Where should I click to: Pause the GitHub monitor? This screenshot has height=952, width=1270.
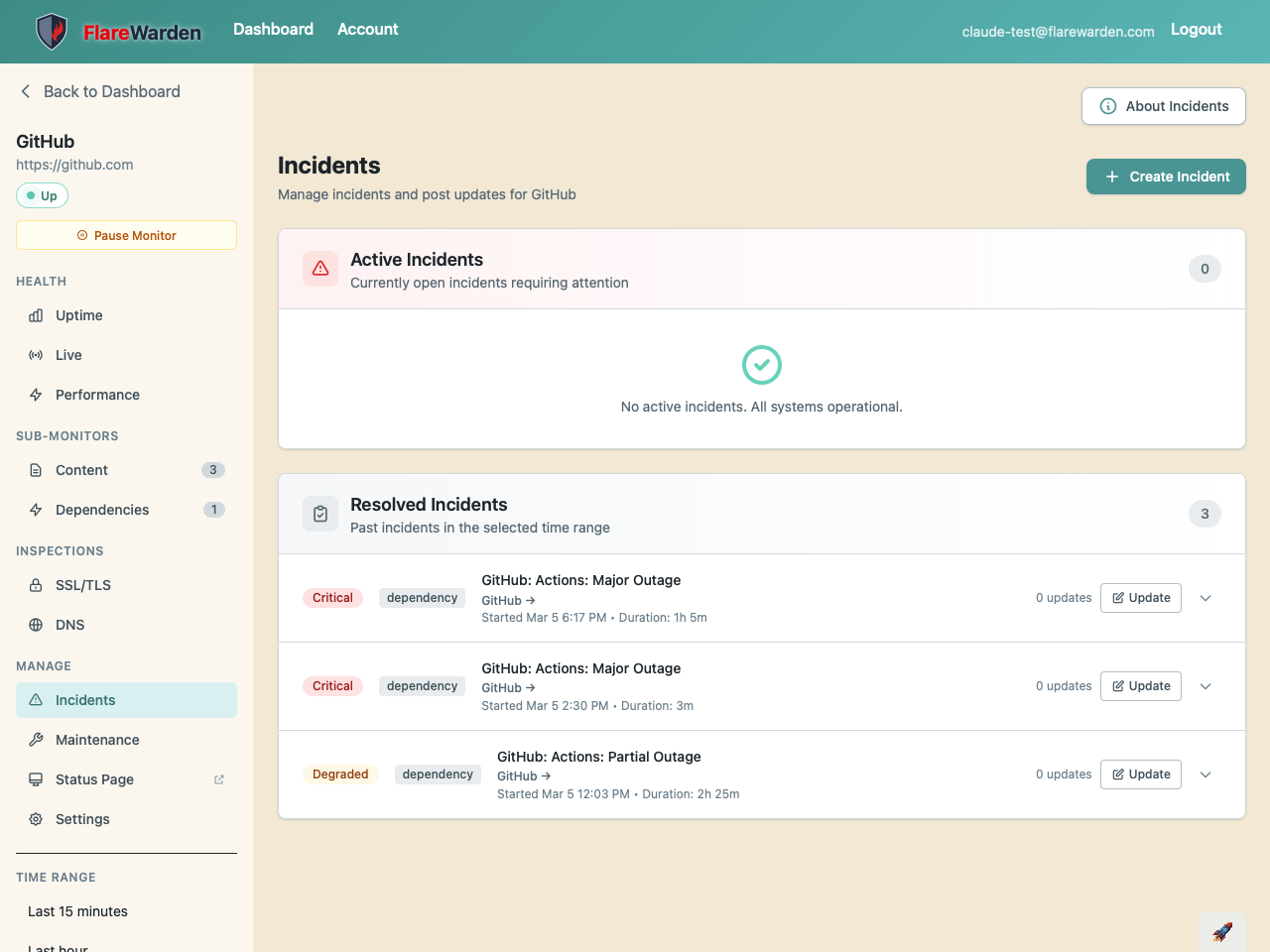[x=126, y=235]
